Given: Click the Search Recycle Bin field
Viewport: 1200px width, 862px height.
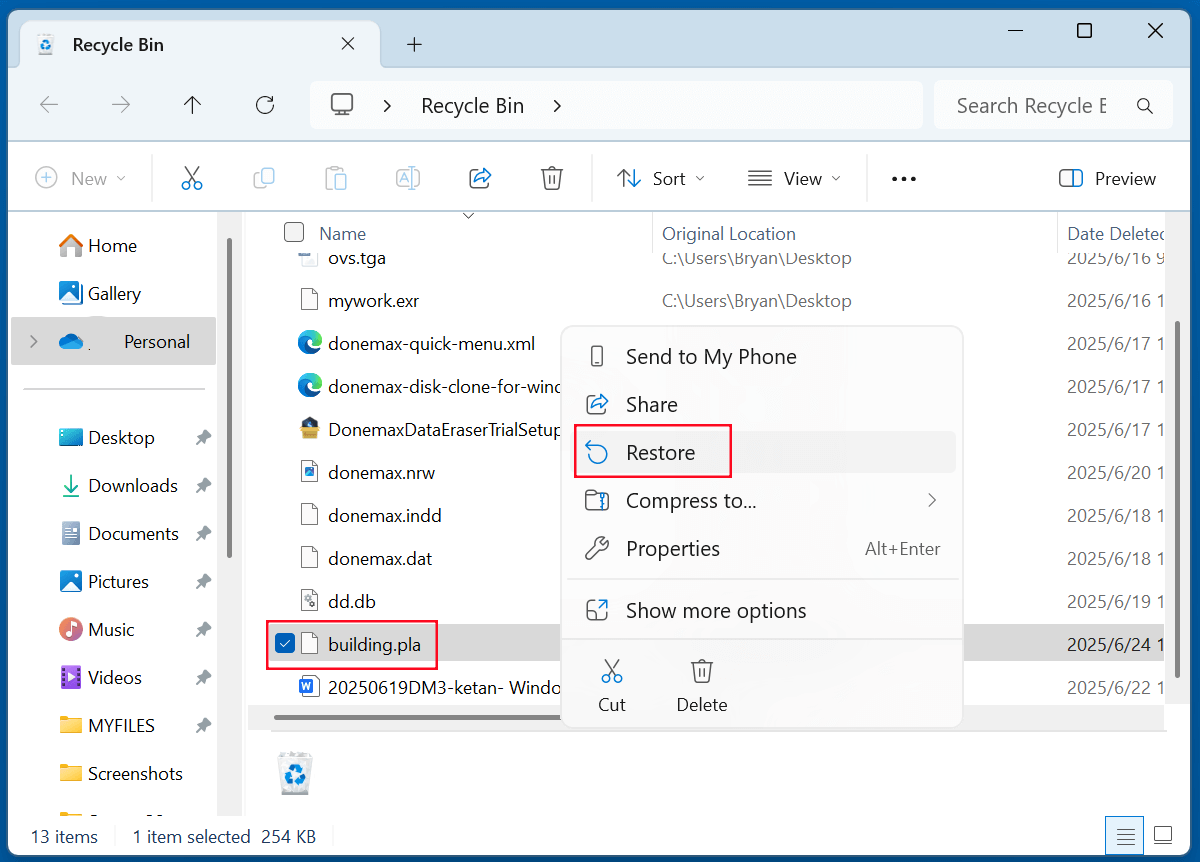Looking at the screenshot, I should pos(1030,106).
